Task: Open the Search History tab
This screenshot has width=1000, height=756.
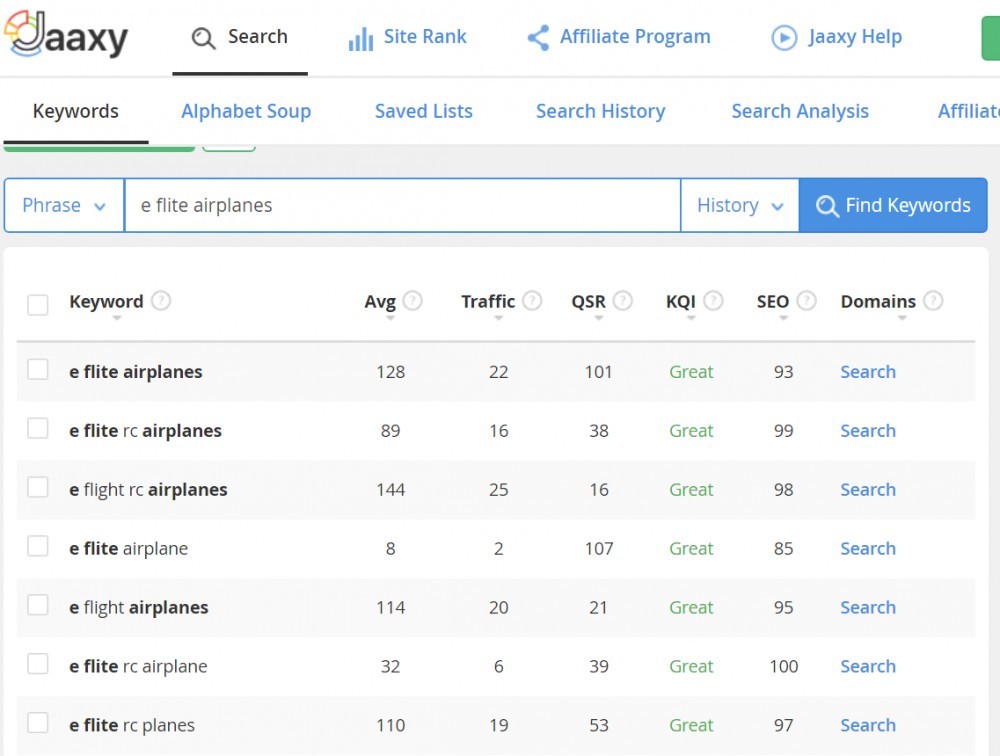Action: (601, 111)
